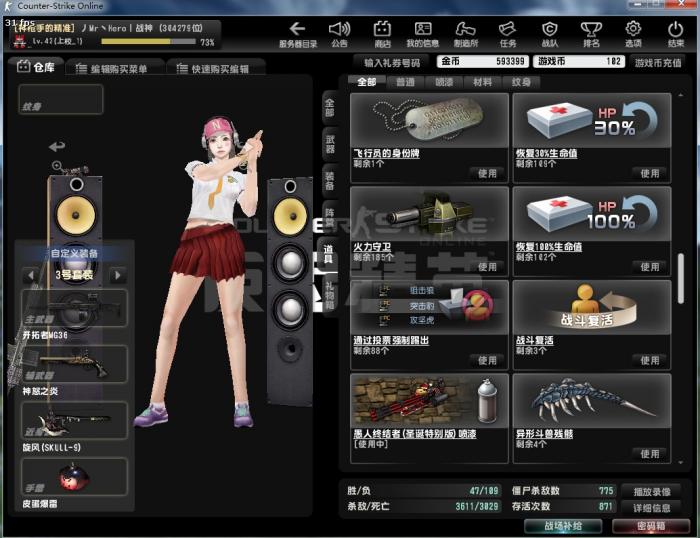The image size is (700, 538).
Task: Select previous loadout with left arrow
Action: (x=31, y=275)
